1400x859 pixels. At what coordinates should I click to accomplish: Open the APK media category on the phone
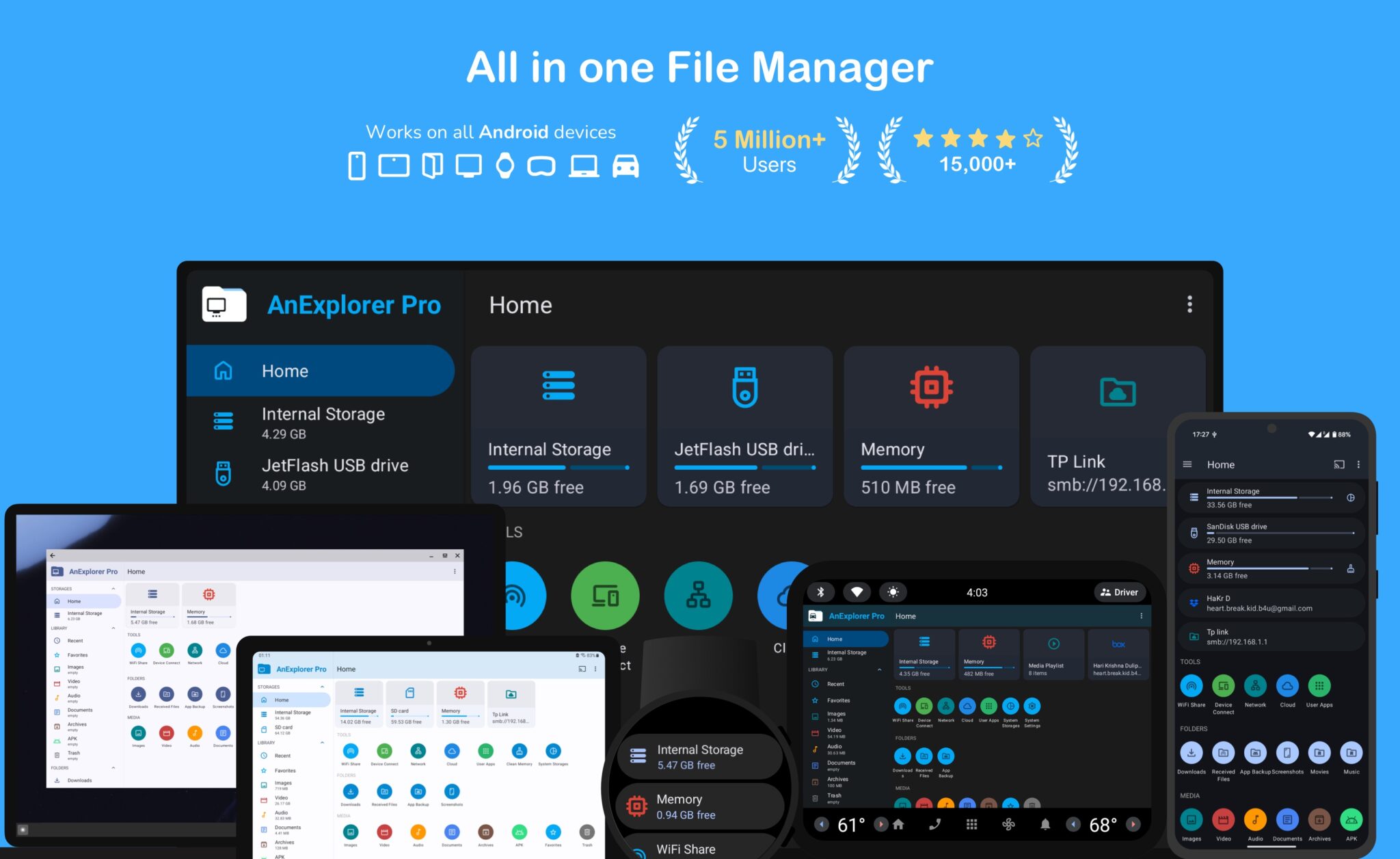click(1351, 820)
